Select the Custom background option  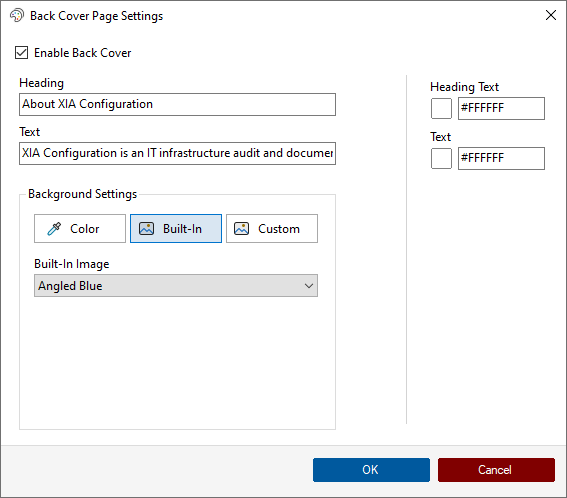point(272,229)
